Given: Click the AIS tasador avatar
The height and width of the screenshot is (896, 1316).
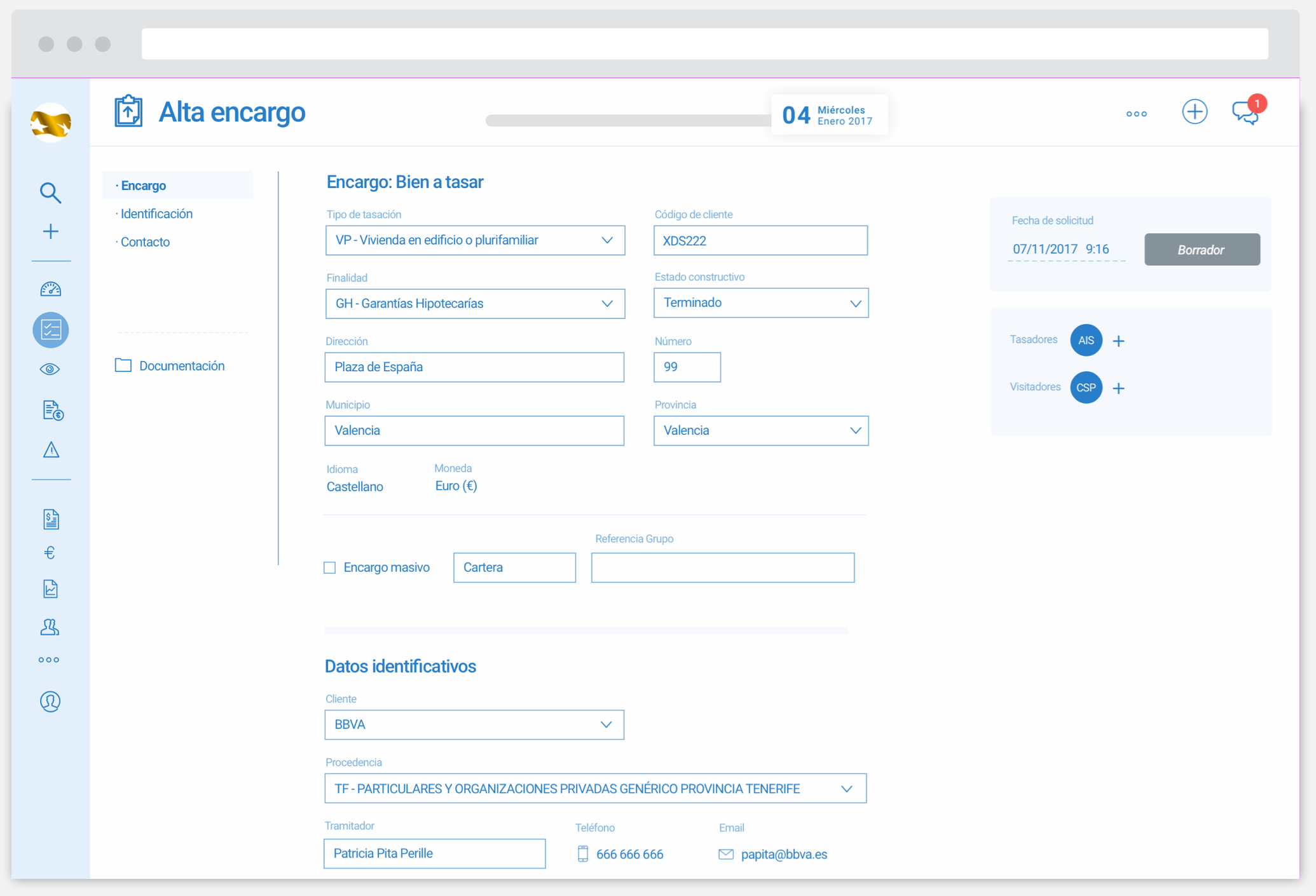Looking at the screenshot, I should 1086,340.
